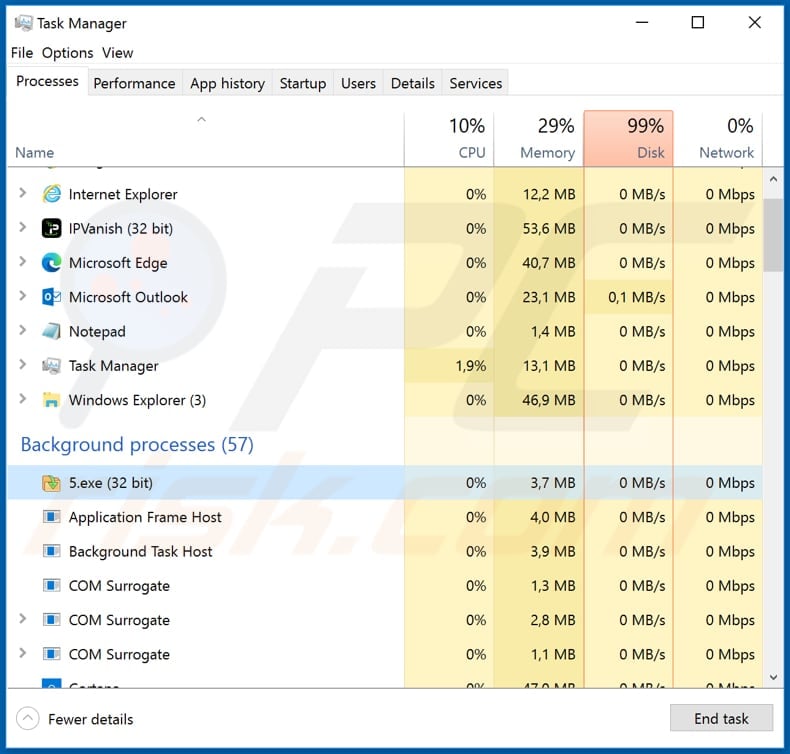Click Task Manager's 1,9% CPU value
Image resolution: width=790 pixels, height=754 pixels.
471,366
